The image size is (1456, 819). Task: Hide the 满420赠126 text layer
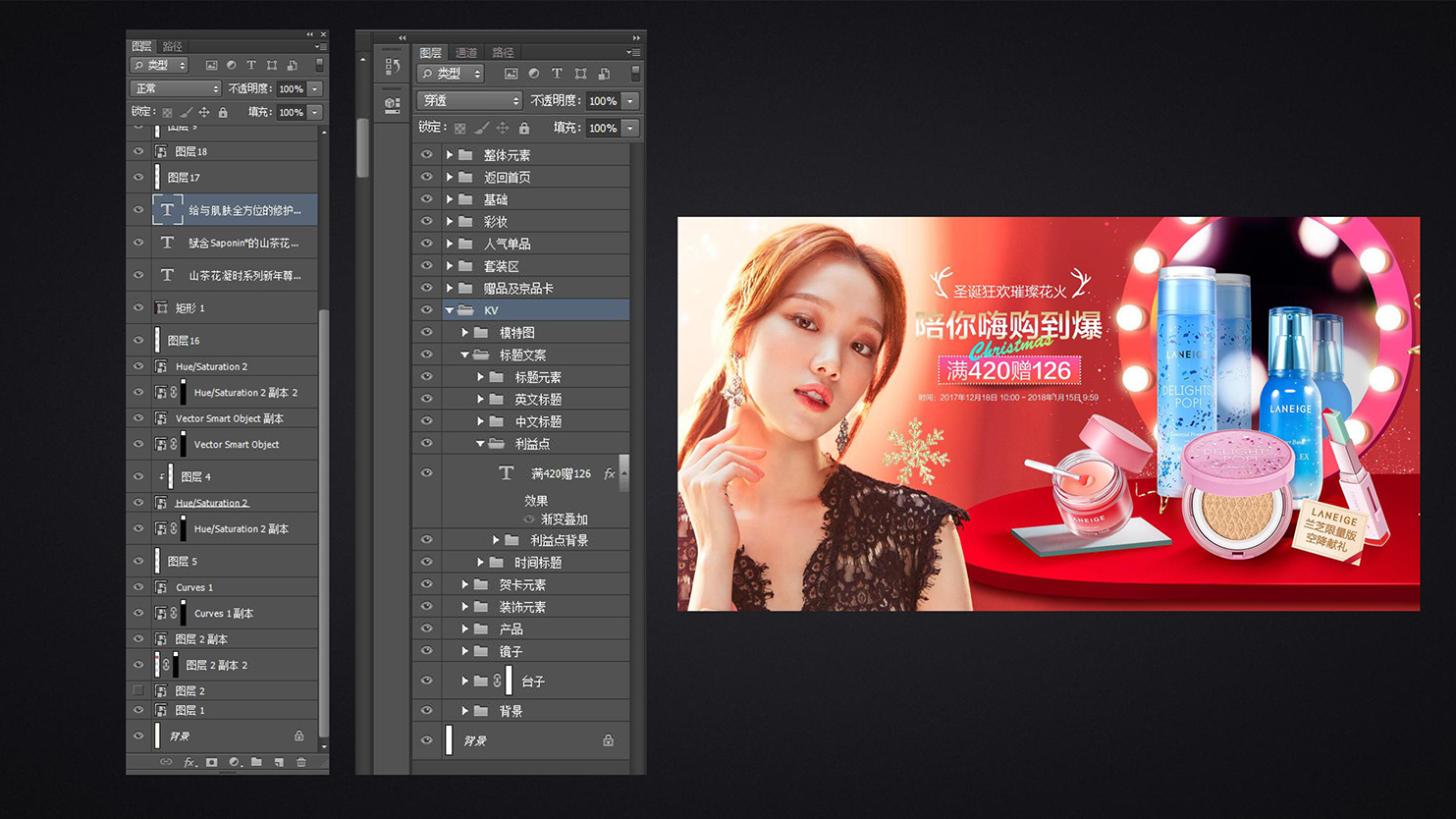point(426,472)
